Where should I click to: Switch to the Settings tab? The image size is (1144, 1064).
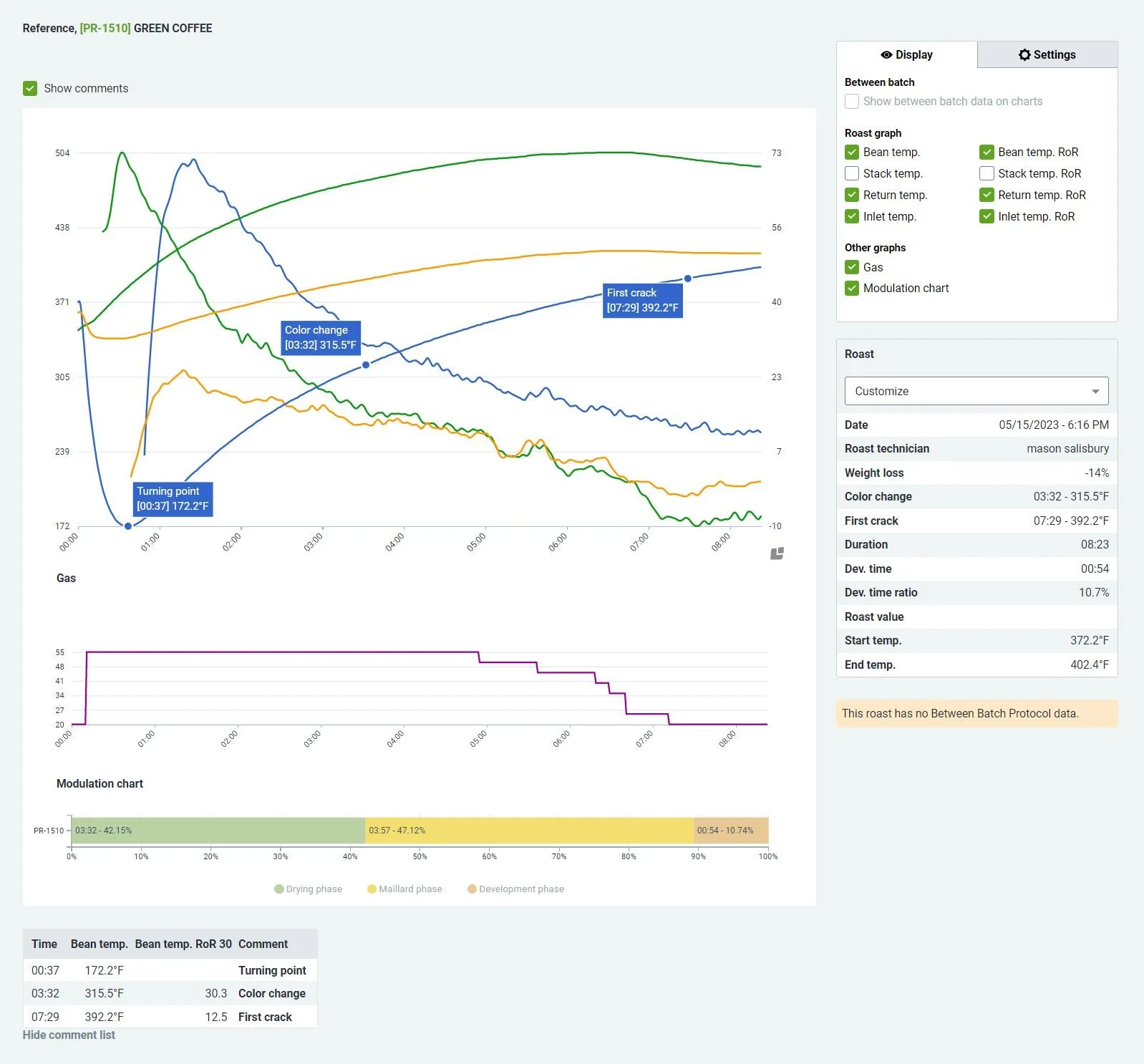(1047, 55)
